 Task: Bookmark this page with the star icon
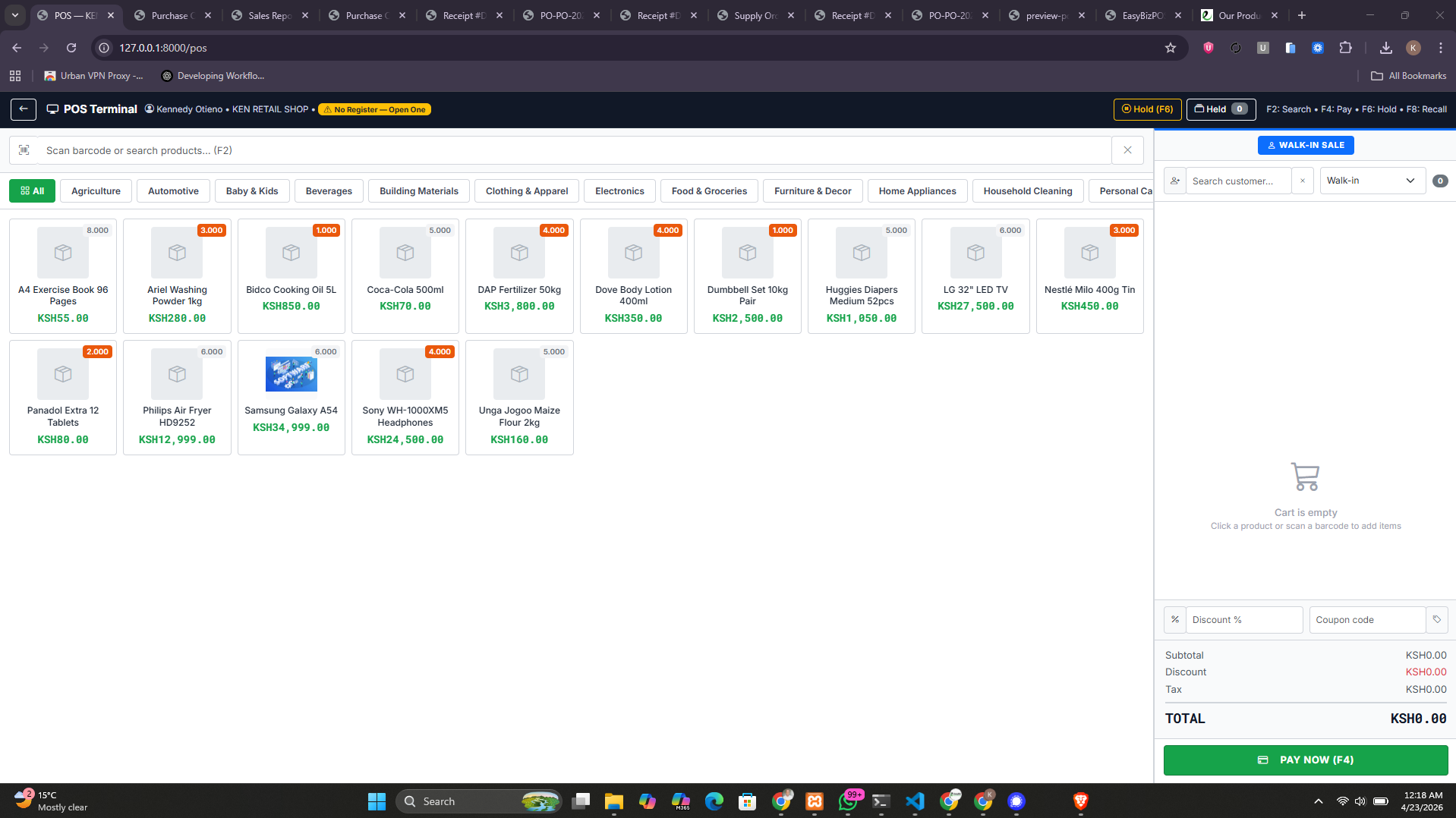pos(1171,48)
